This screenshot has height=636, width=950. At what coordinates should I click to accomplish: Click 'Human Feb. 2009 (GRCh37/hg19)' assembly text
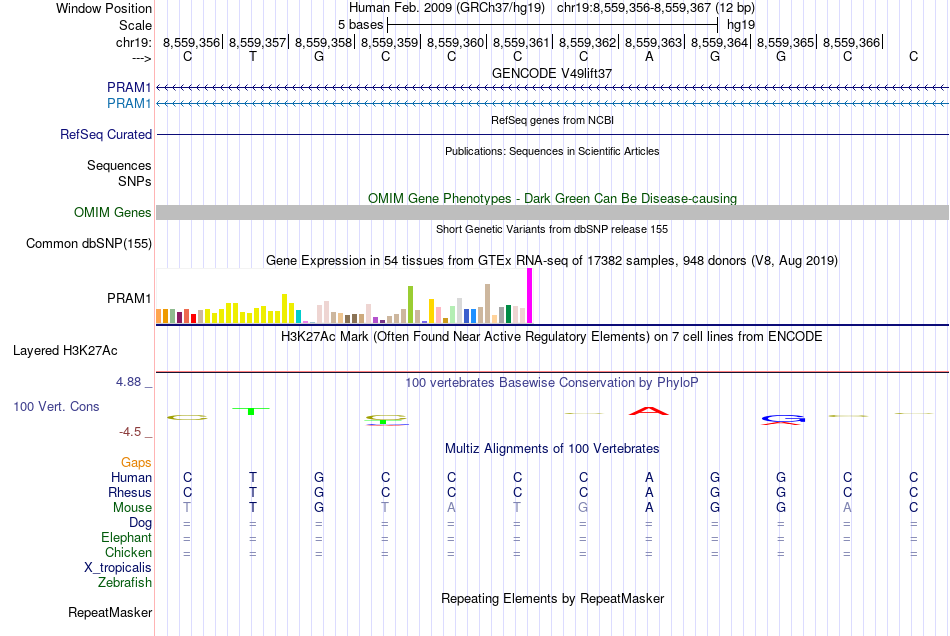click(x=447, y=8)
